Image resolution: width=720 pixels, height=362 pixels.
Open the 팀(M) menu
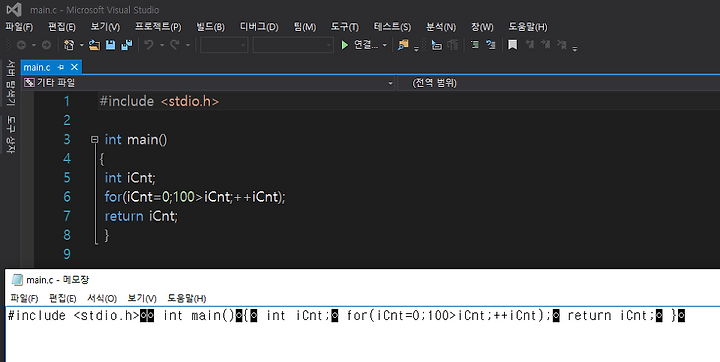(x=305, y=27)
